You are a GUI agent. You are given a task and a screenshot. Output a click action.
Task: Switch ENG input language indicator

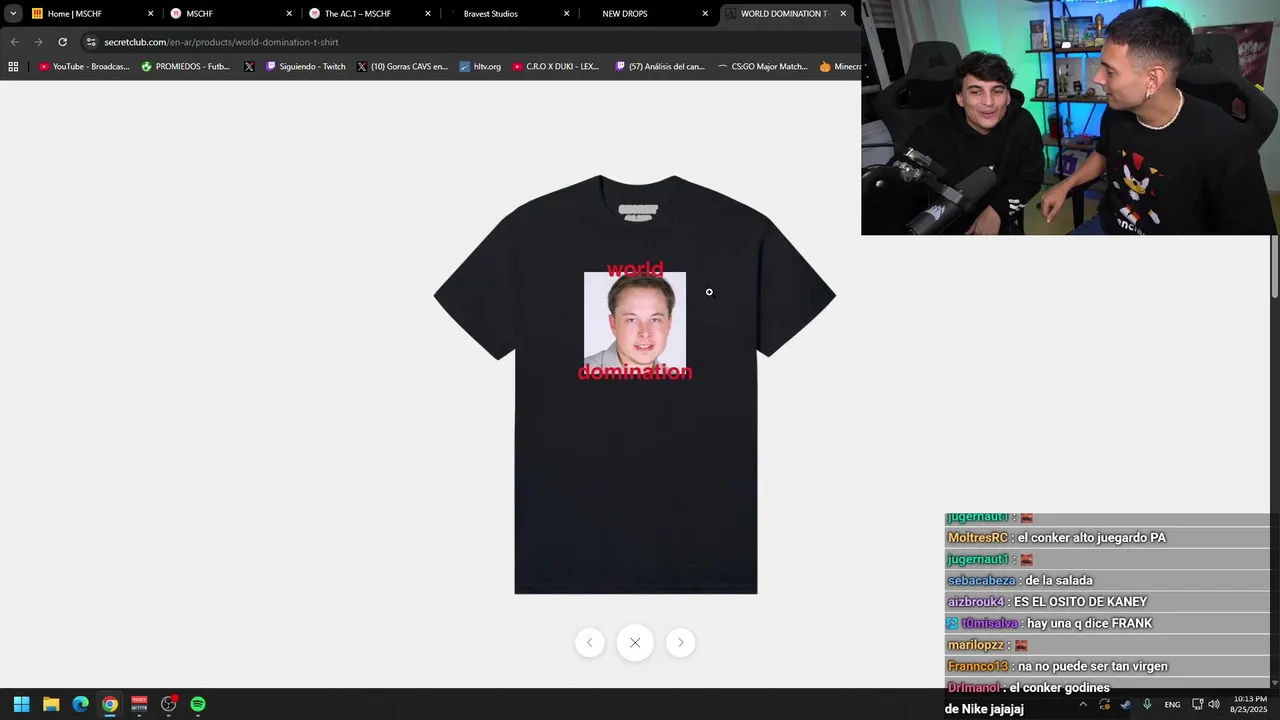point(1172,704)
